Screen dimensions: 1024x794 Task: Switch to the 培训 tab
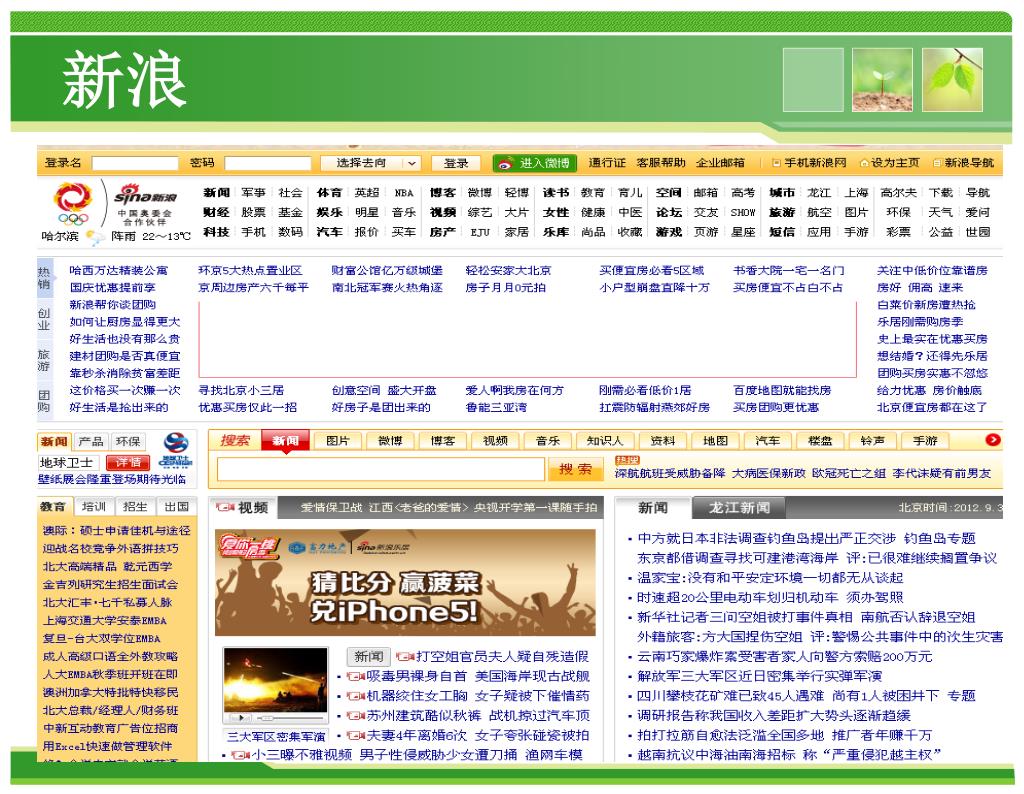[94, 507]
